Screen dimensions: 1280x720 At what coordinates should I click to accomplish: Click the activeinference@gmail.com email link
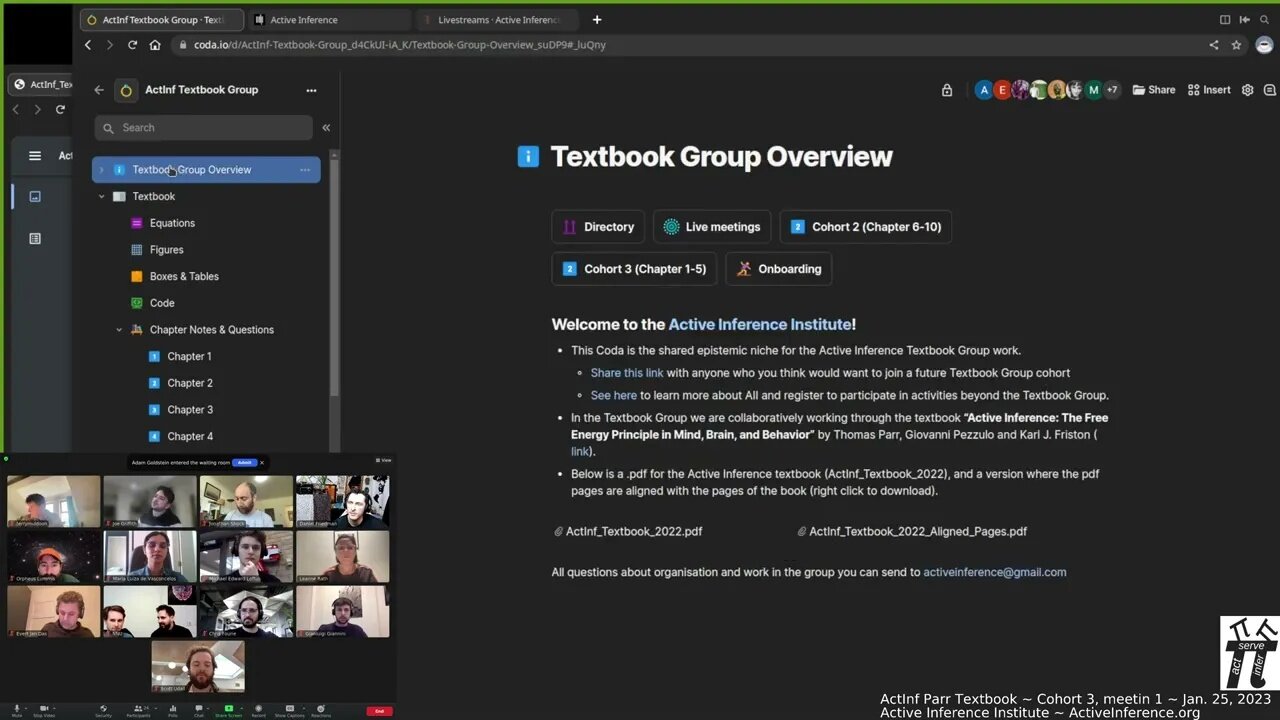coord(995,572)
